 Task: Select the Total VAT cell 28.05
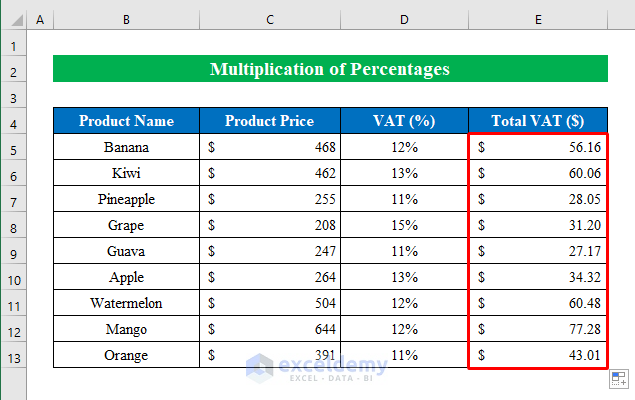point(538,199)
